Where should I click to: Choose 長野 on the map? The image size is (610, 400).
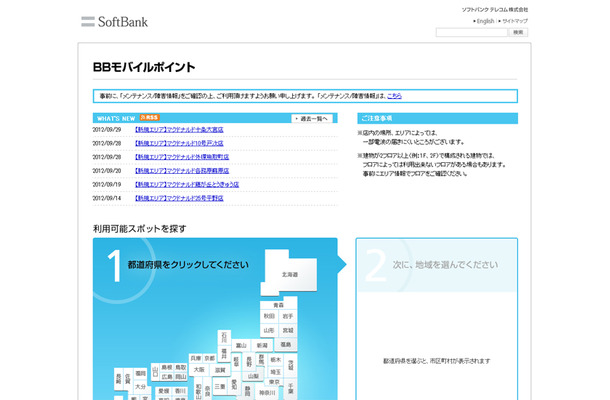(x=249, y=361)
